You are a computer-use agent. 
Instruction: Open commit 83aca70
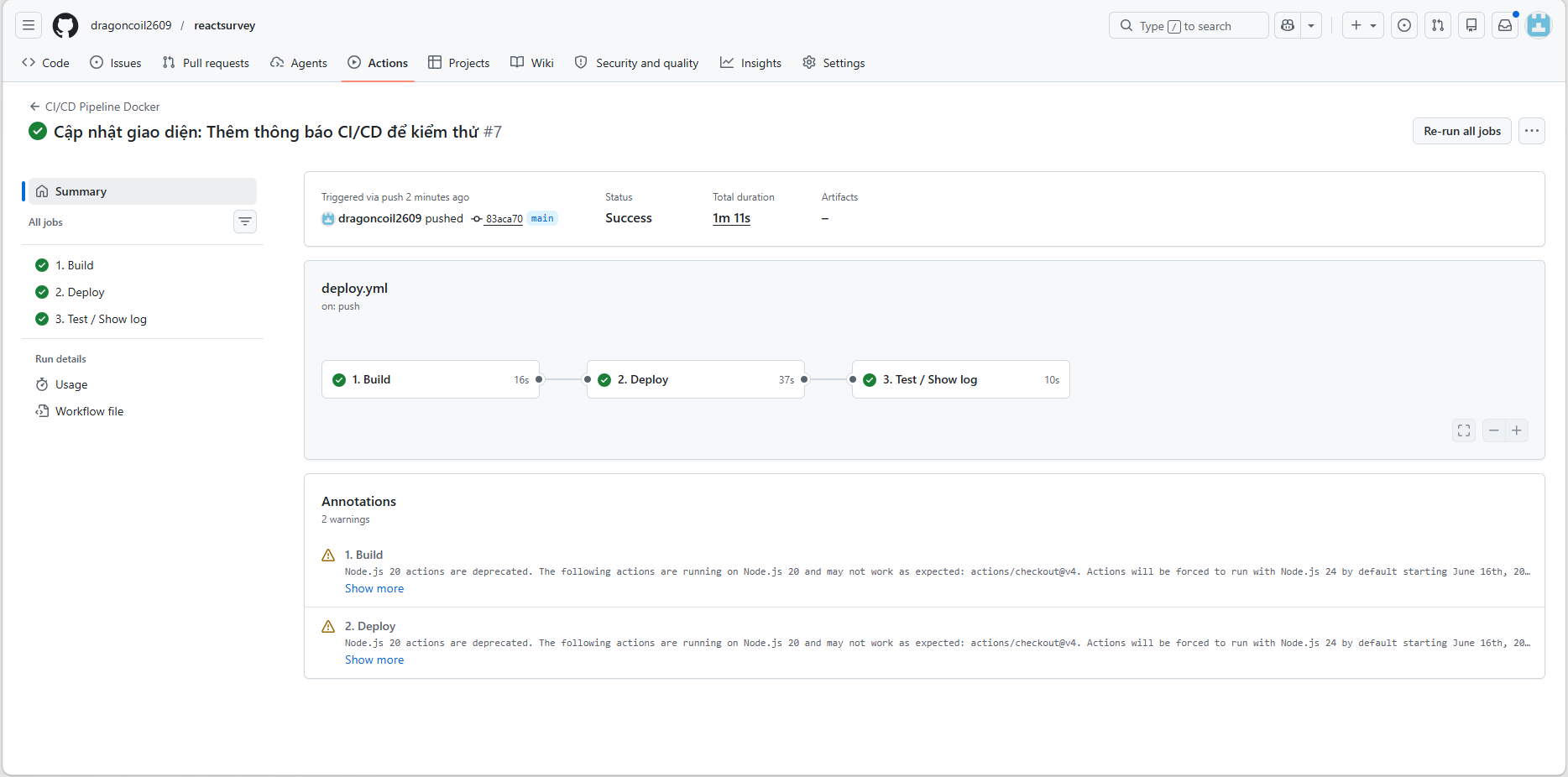504,219
